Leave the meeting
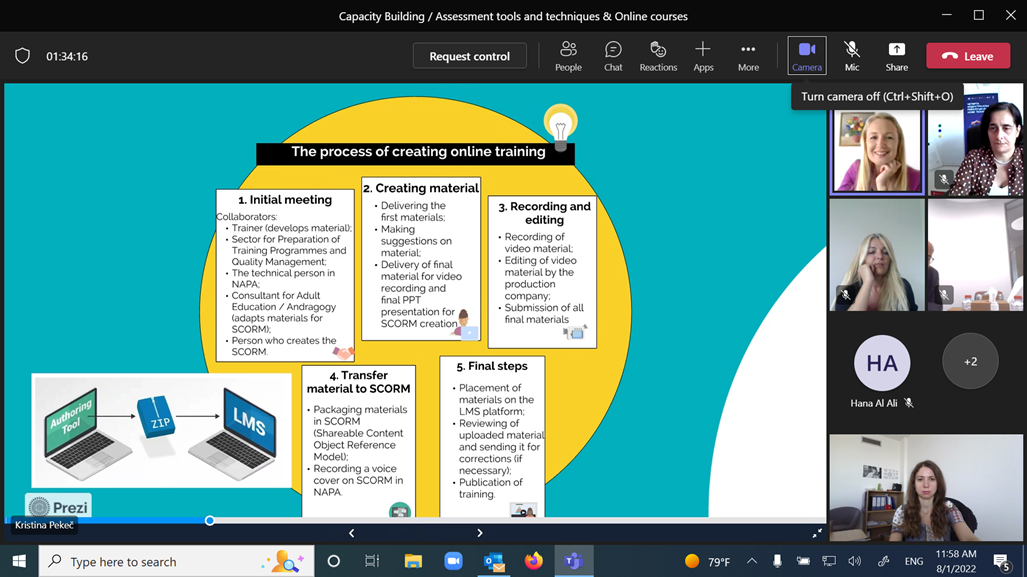 tap(967, 56)
